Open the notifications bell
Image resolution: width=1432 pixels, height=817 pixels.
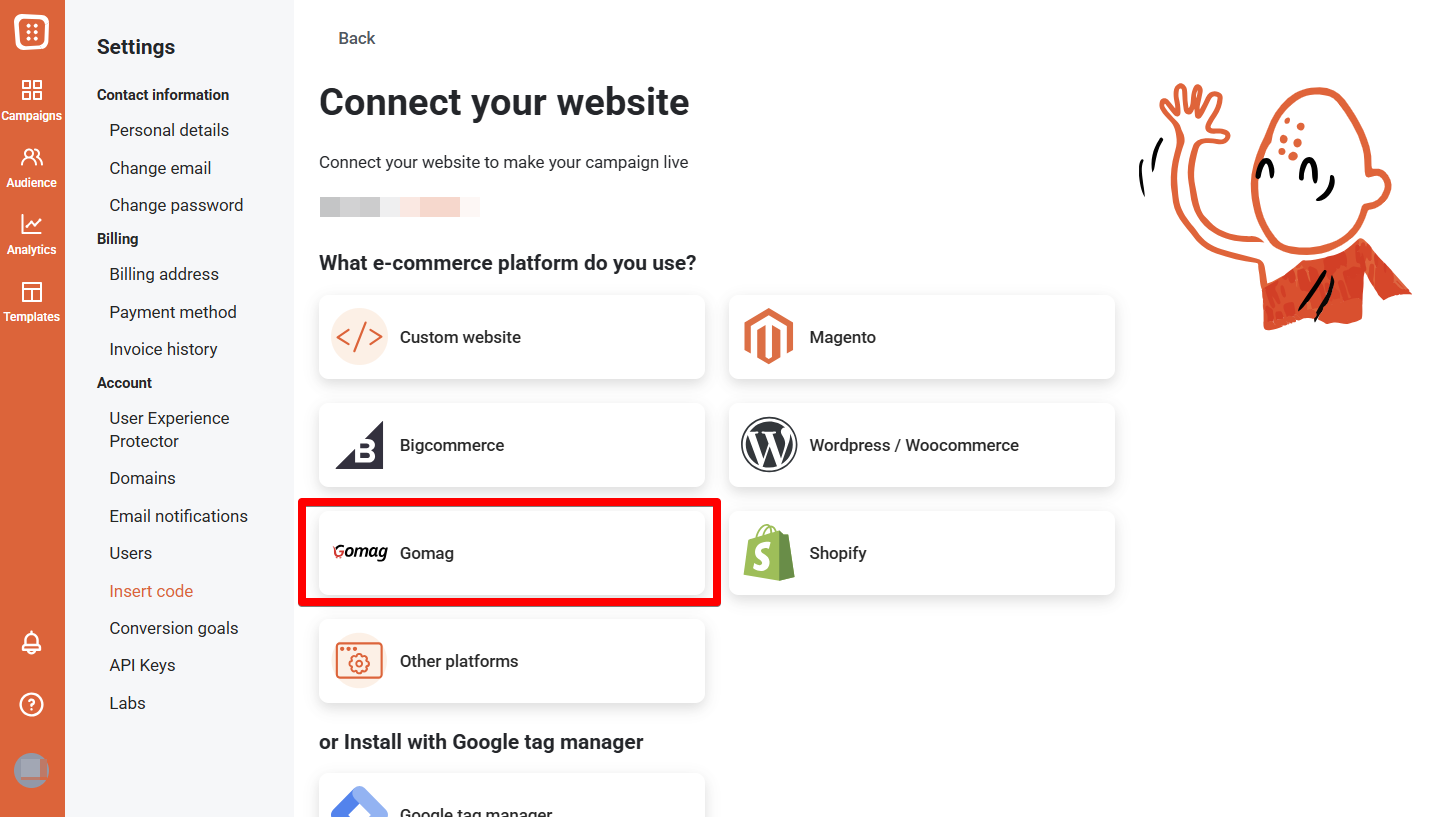point(31,643)
